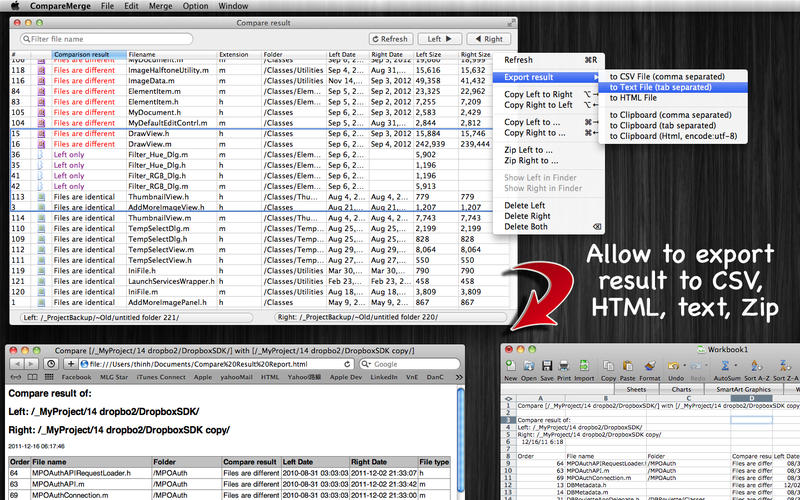Click the Print icon in Workbook1 toolbar

[564, 365]
